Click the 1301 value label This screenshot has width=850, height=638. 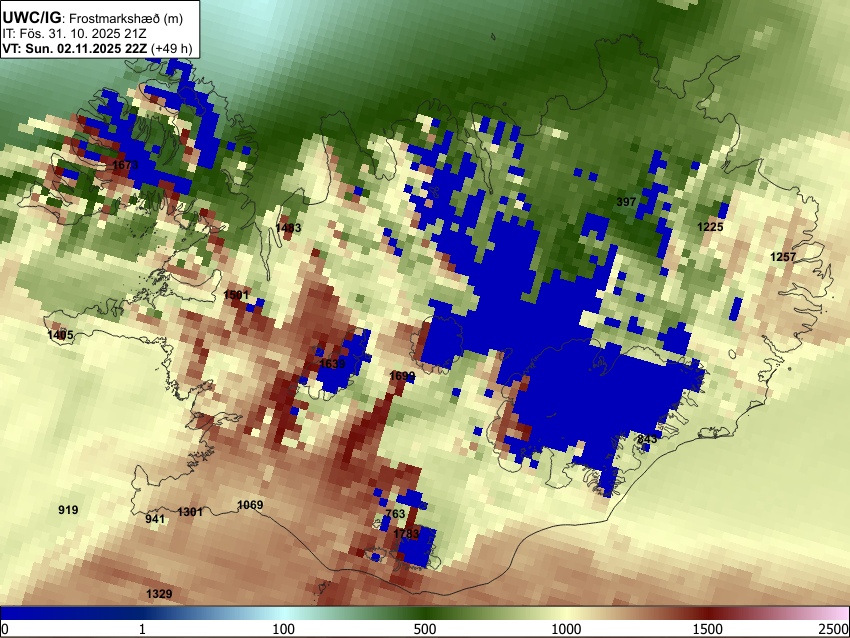tap(190, 512)
